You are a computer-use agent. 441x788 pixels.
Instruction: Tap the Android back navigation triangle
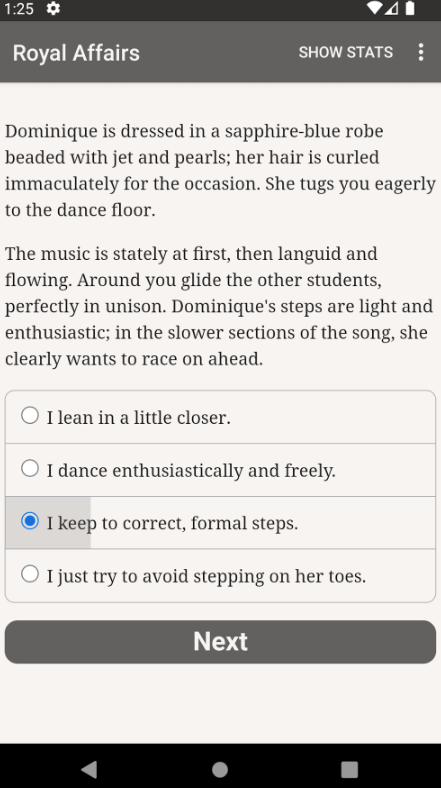click(x=89, y=769)
